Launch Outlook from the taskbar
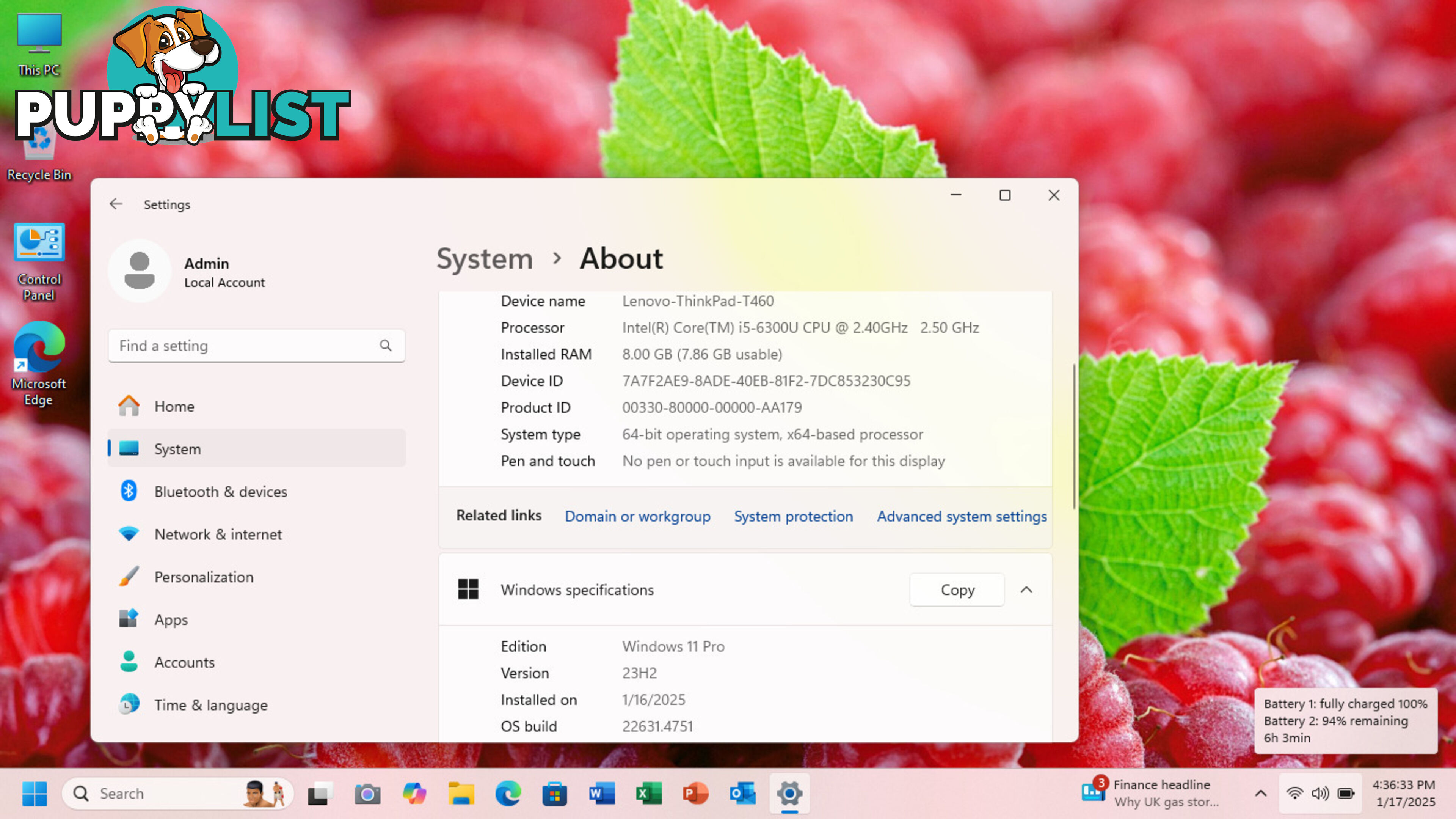 [x=743, y=794]
